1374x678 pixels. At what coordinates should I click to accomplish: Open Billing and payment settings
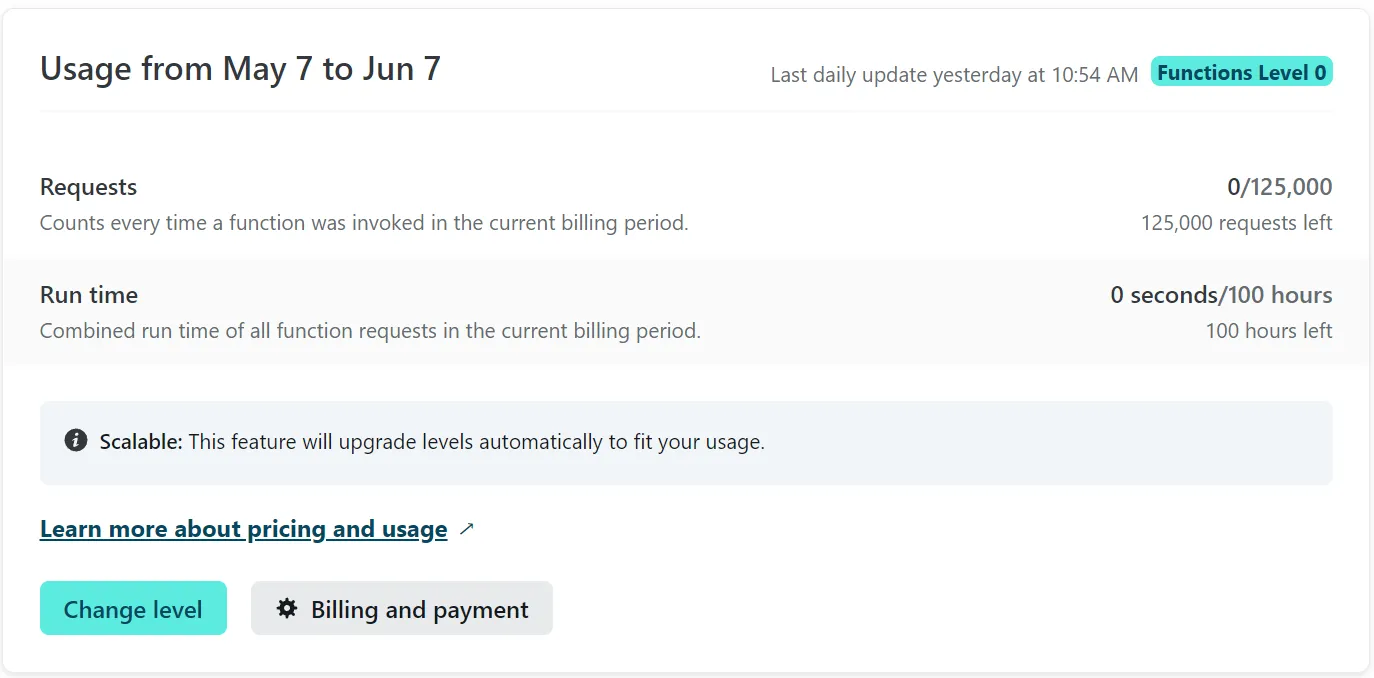401,608
